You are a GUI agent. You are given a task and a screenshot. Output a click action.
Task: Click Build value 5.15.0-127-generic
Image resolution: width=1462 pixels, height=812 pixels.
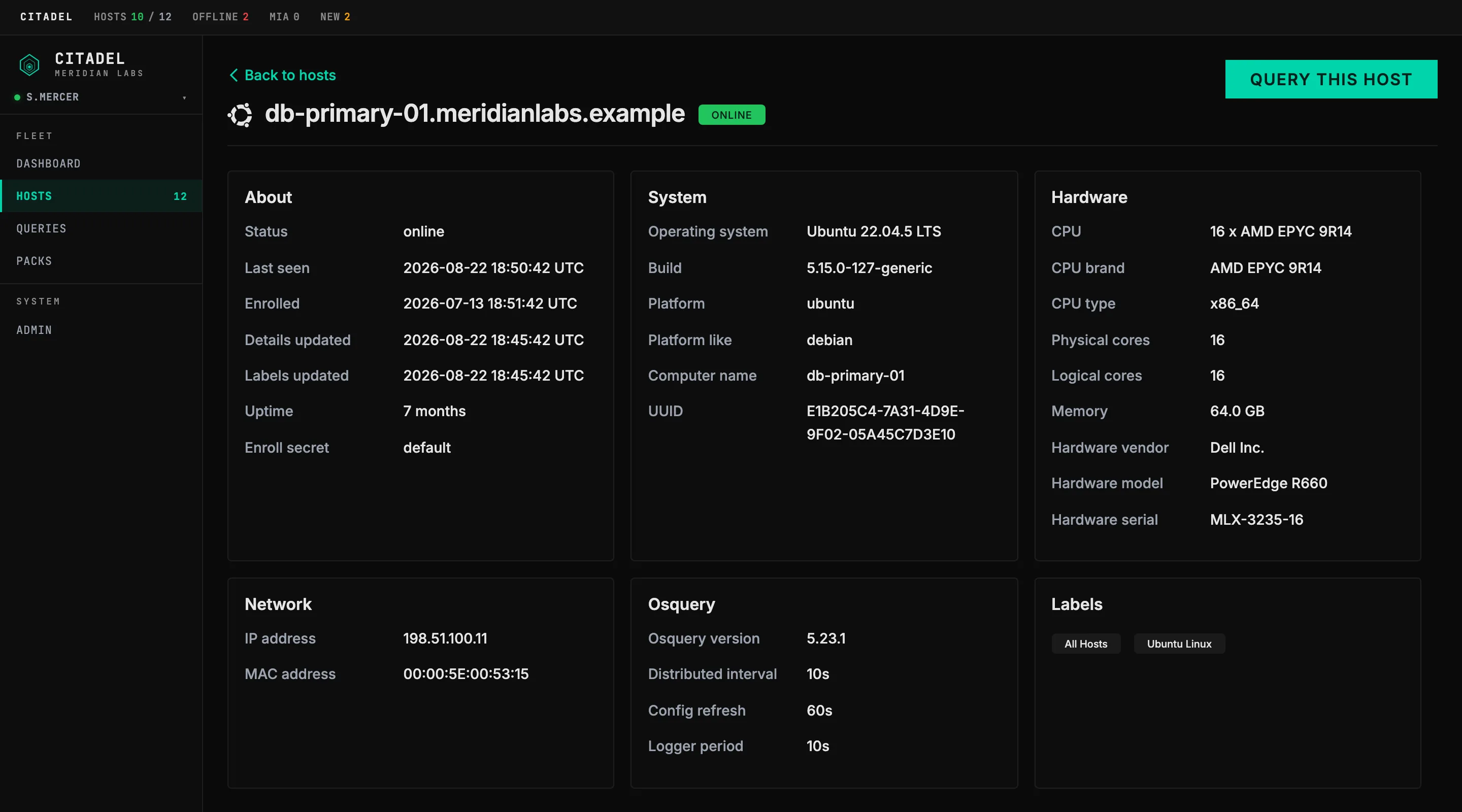[x=869, y=268]
